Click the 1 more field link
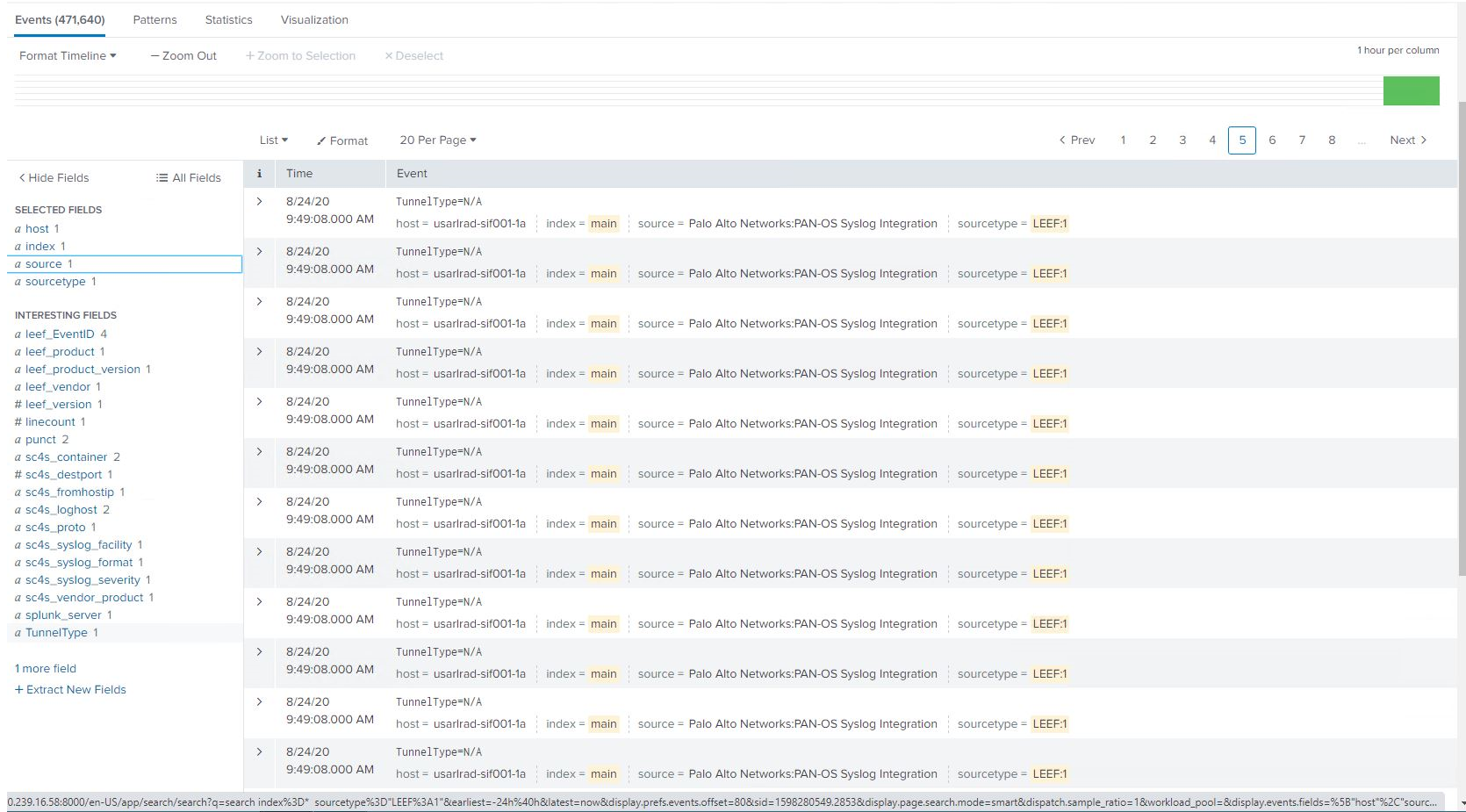The image size is (1466, 812). point(45,668)
